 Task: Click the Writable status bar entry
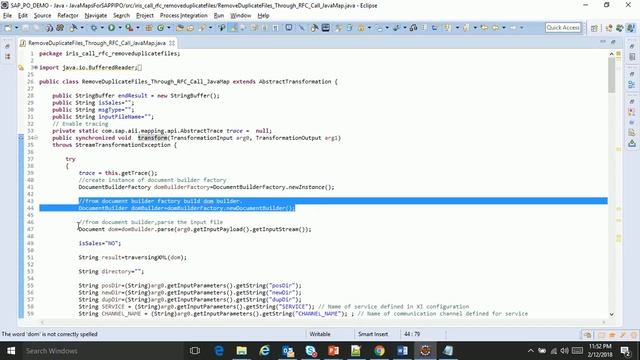[320, 334]
